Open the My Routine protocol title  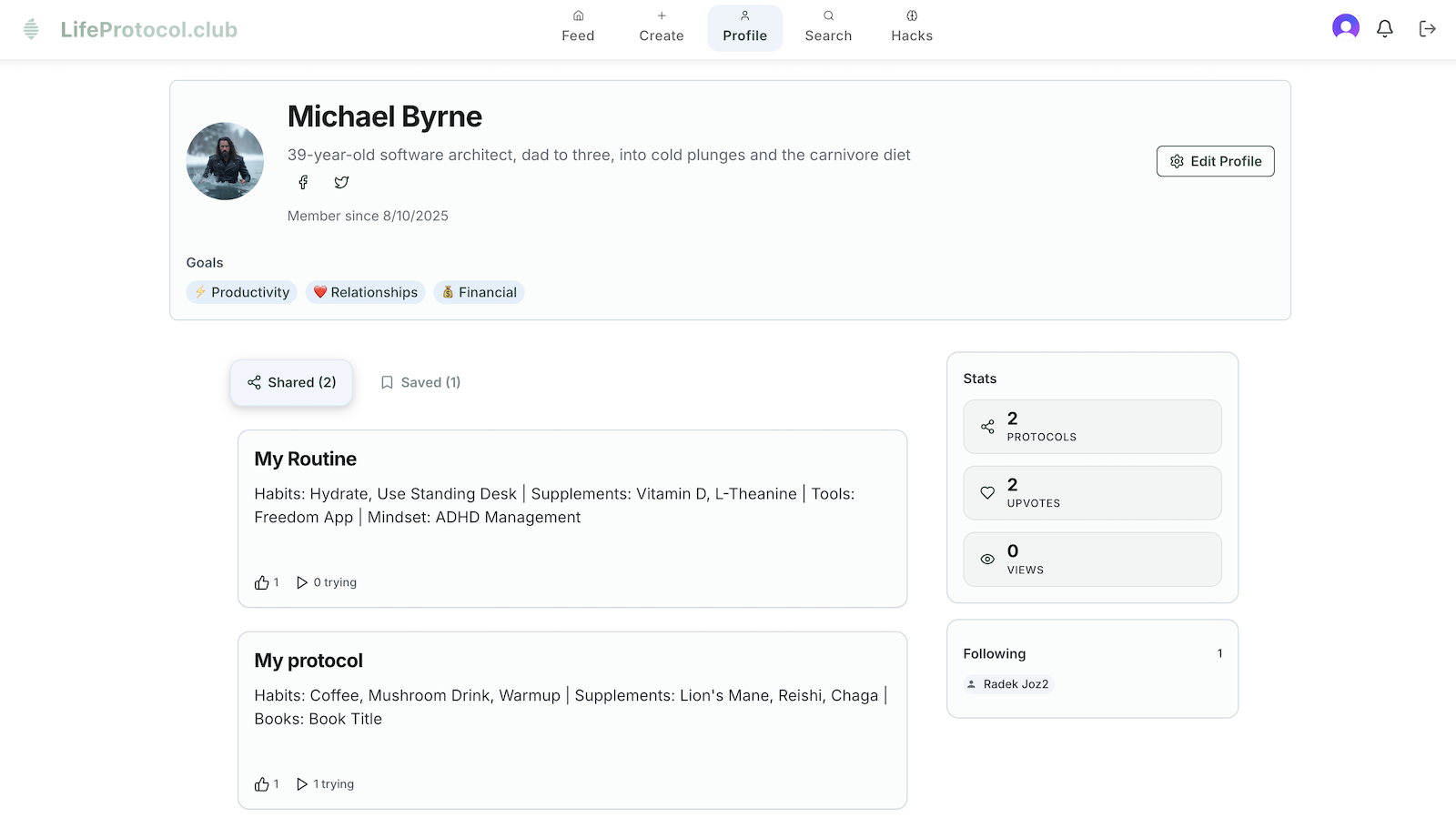click(x=305, y=459)
